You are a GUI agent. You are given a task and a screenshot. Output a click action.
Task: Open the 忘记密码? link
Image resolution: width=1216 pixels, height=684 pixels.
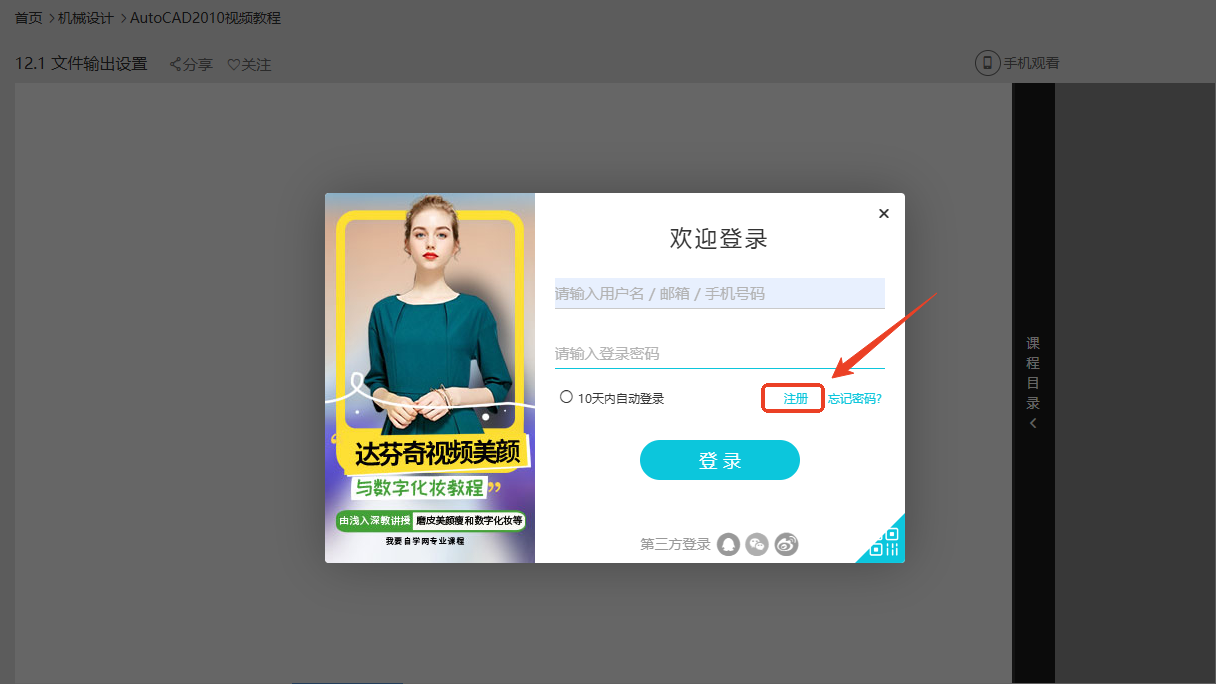854,398
